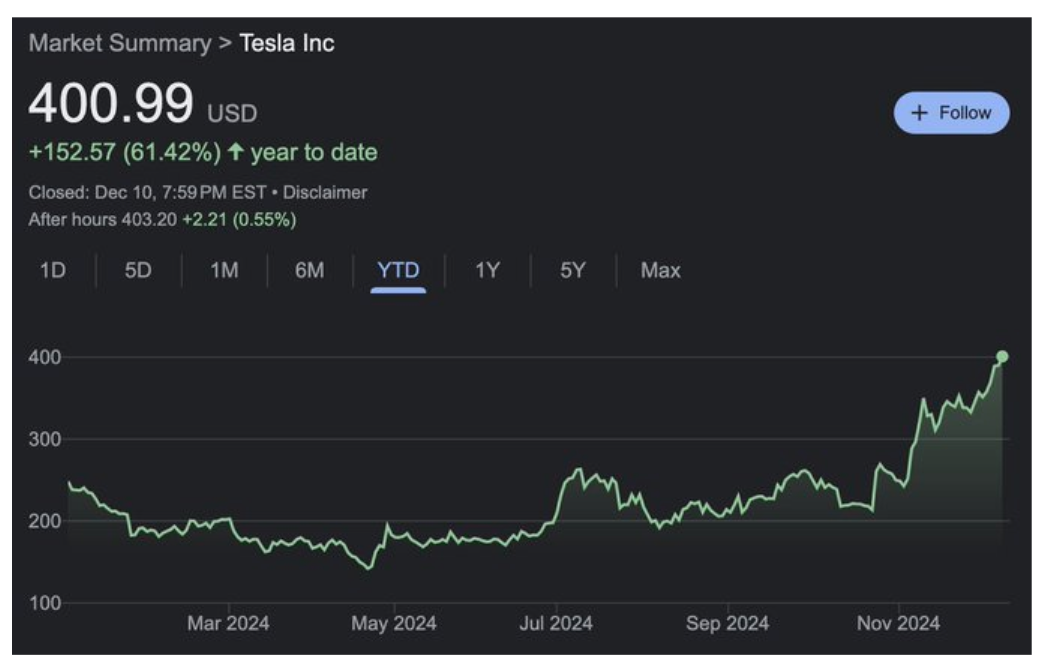1040x662 pixels.
Task: Switch to the 6M chart range
Action: [309, 270]
